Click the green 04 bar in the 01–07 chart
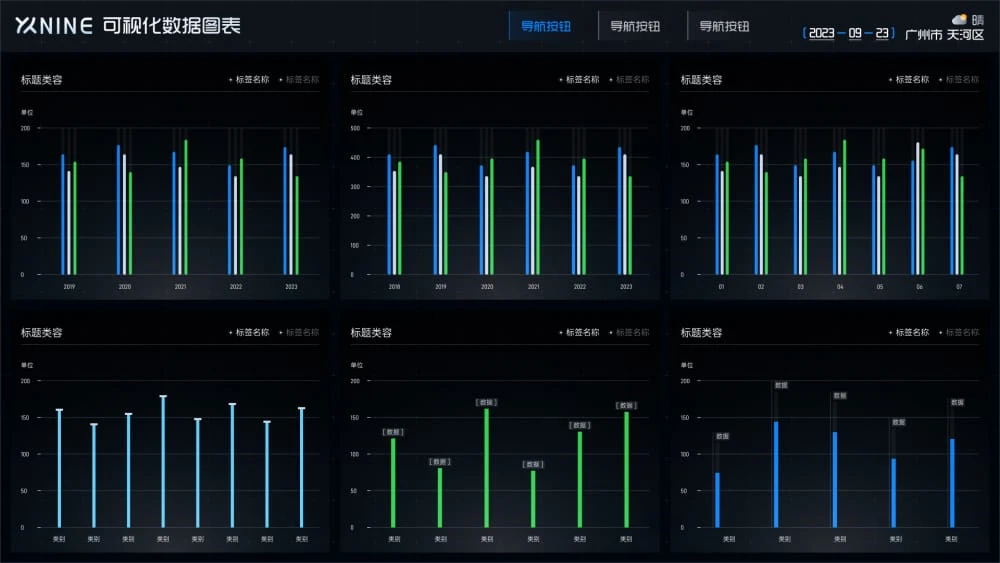The image size is (1000, 563). pyautogui.click(x=844, y=207)
